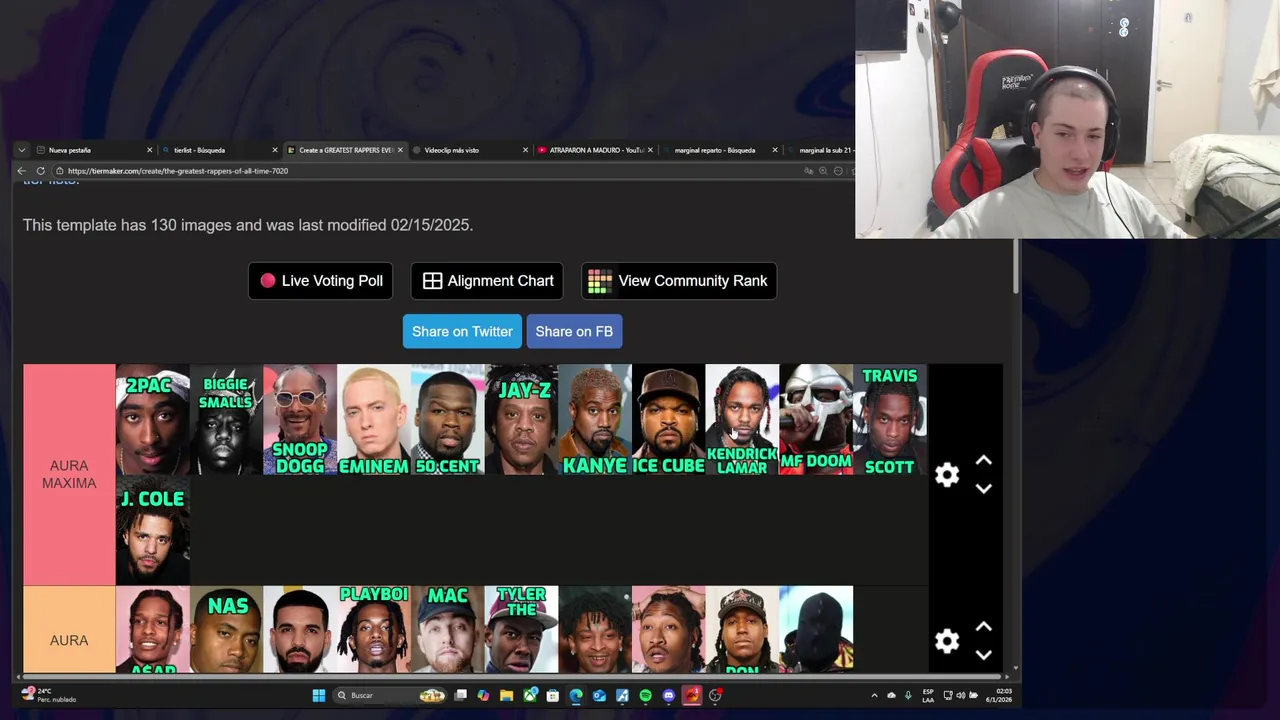1280x720 pixels.
Task: Click the Live Voting Poll button
Action: (x=321, y=281)
